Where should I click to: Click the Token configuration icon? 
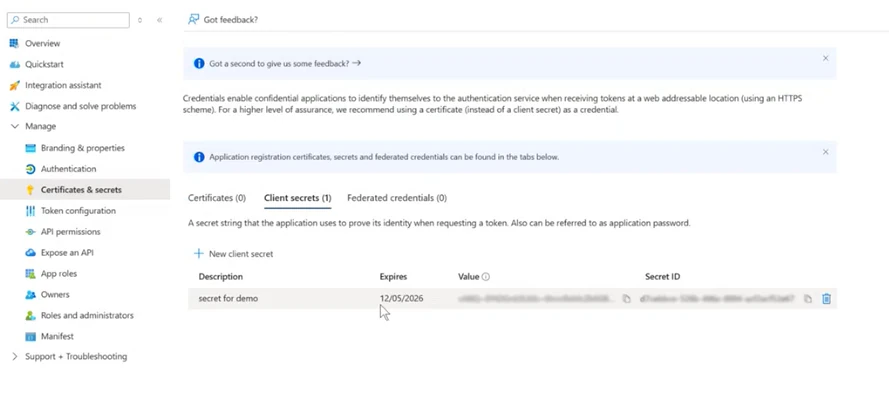pyautogui.click(x=31, y=211)
